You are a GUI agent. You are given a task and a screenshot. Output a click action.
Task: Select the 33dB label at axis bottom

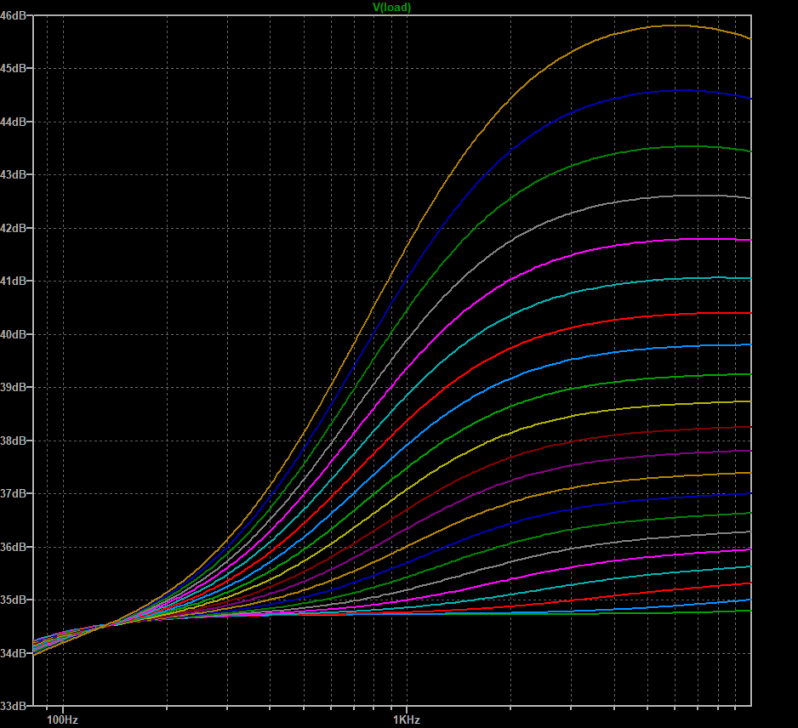(15, 706)
